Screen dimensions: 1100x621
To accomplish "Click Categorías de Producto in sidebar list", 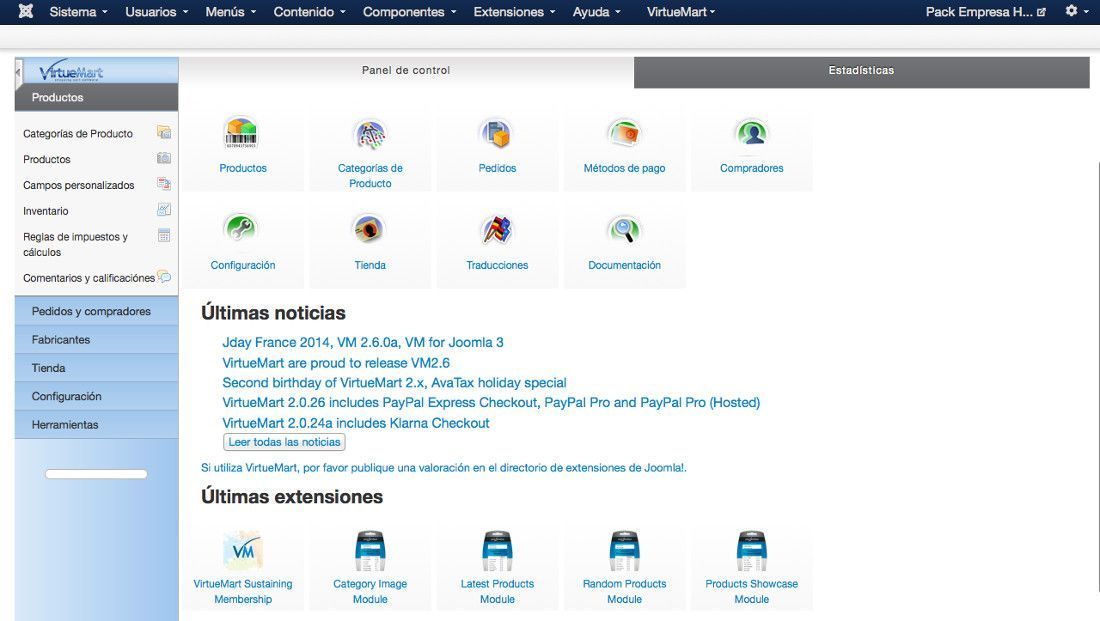I will pyautogui.click(x=78, y=133).
